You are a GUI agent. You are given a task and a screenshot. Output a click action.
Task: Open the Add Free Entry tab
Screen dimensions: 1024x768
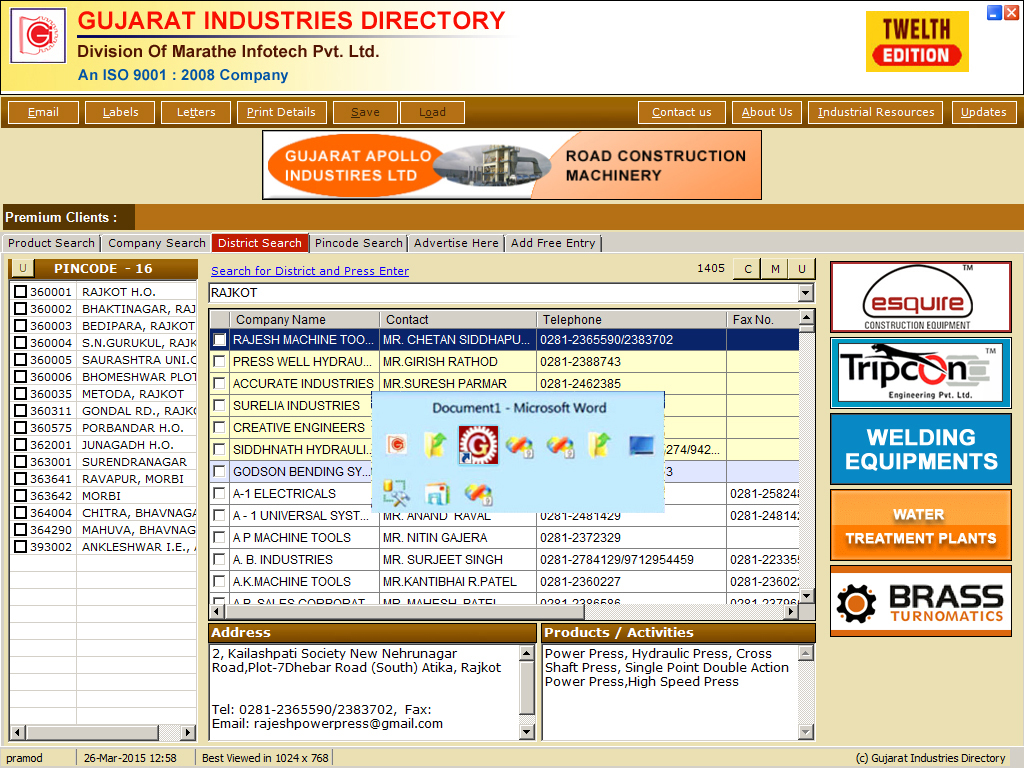pos(553,243)
